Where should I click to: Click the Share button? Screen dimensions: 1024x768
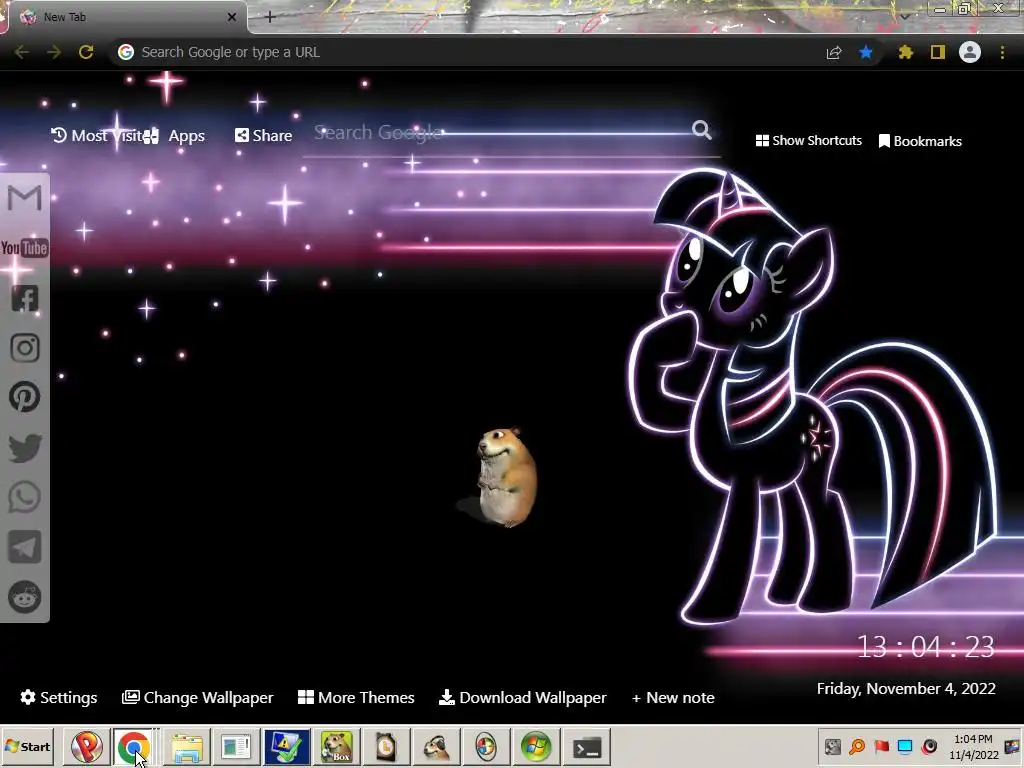(264, 135)
